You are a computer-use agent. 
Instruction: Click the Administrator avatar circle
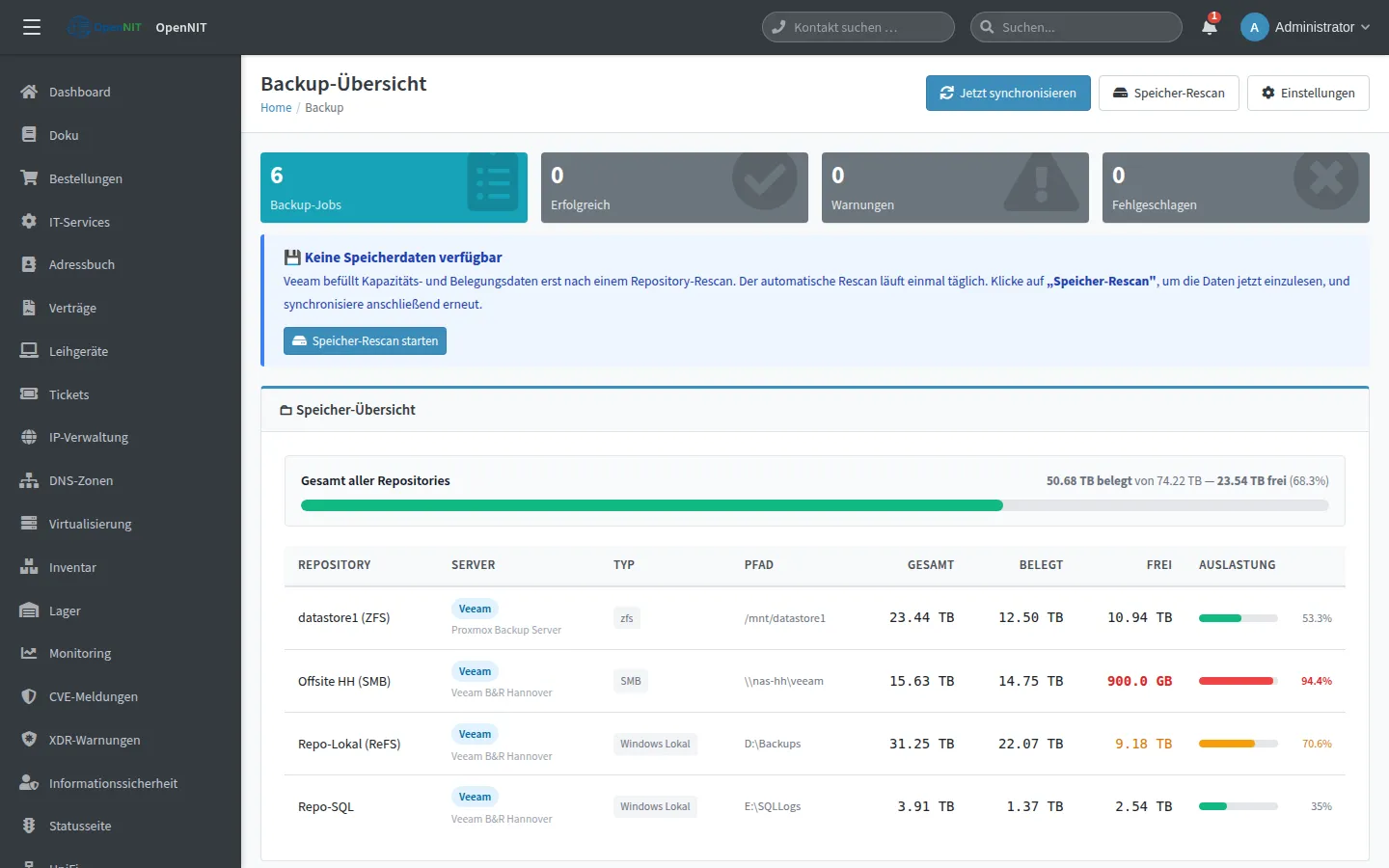[x=1254, y=27]
